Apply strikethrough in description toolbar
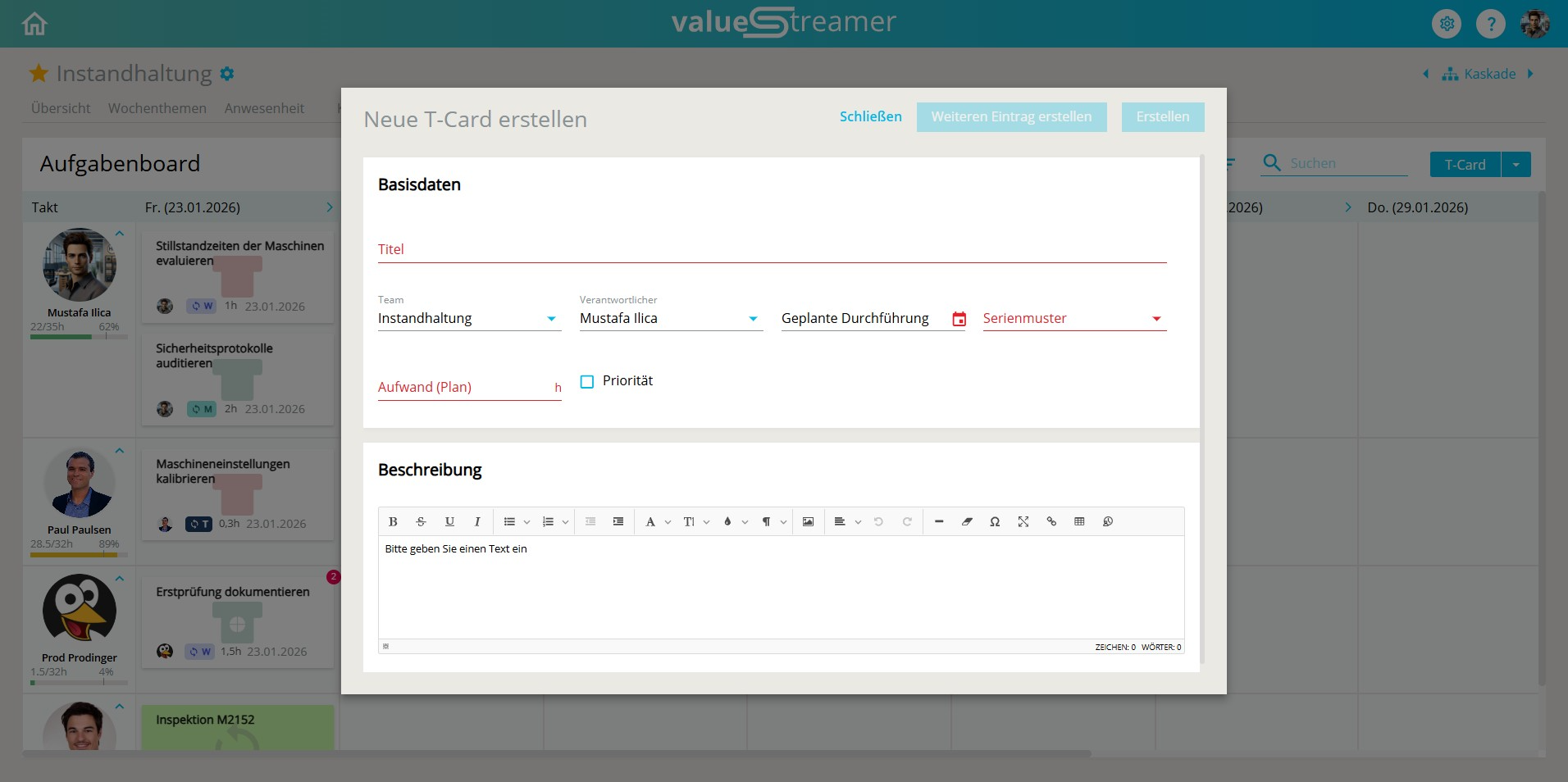The height and width of the screenshot is (782, 1568). pyautogui.click(x=421, y=522)
